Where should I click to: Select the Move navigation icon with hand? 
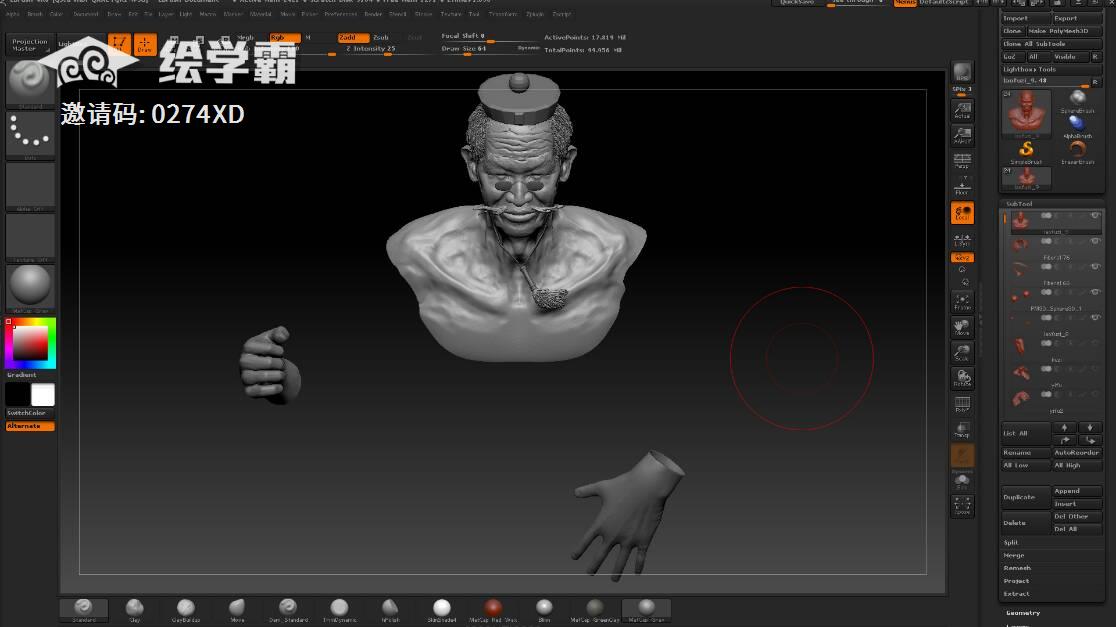tap(962, 327)
